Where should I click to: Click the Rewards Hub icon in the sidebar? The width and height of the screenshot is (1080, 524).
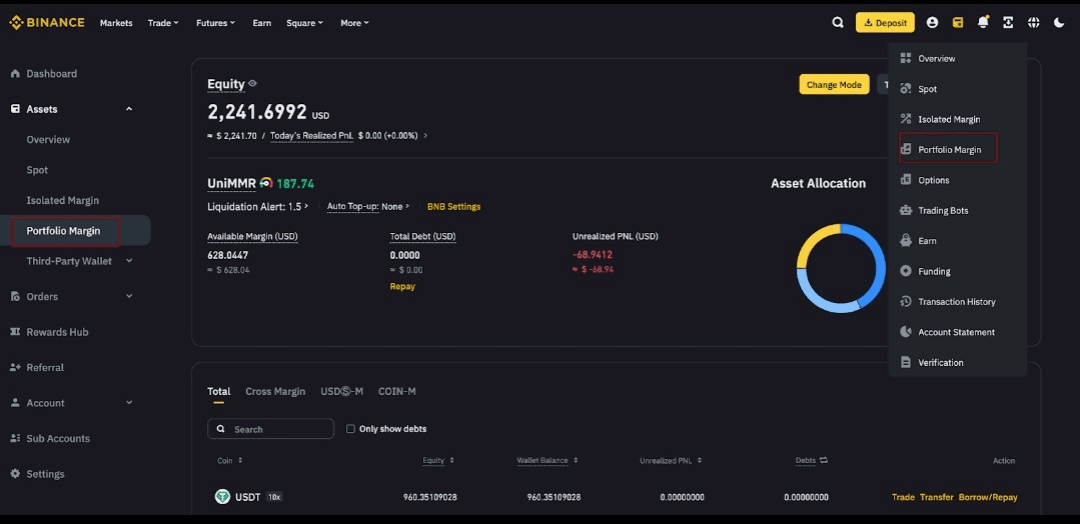coord(15,332)
